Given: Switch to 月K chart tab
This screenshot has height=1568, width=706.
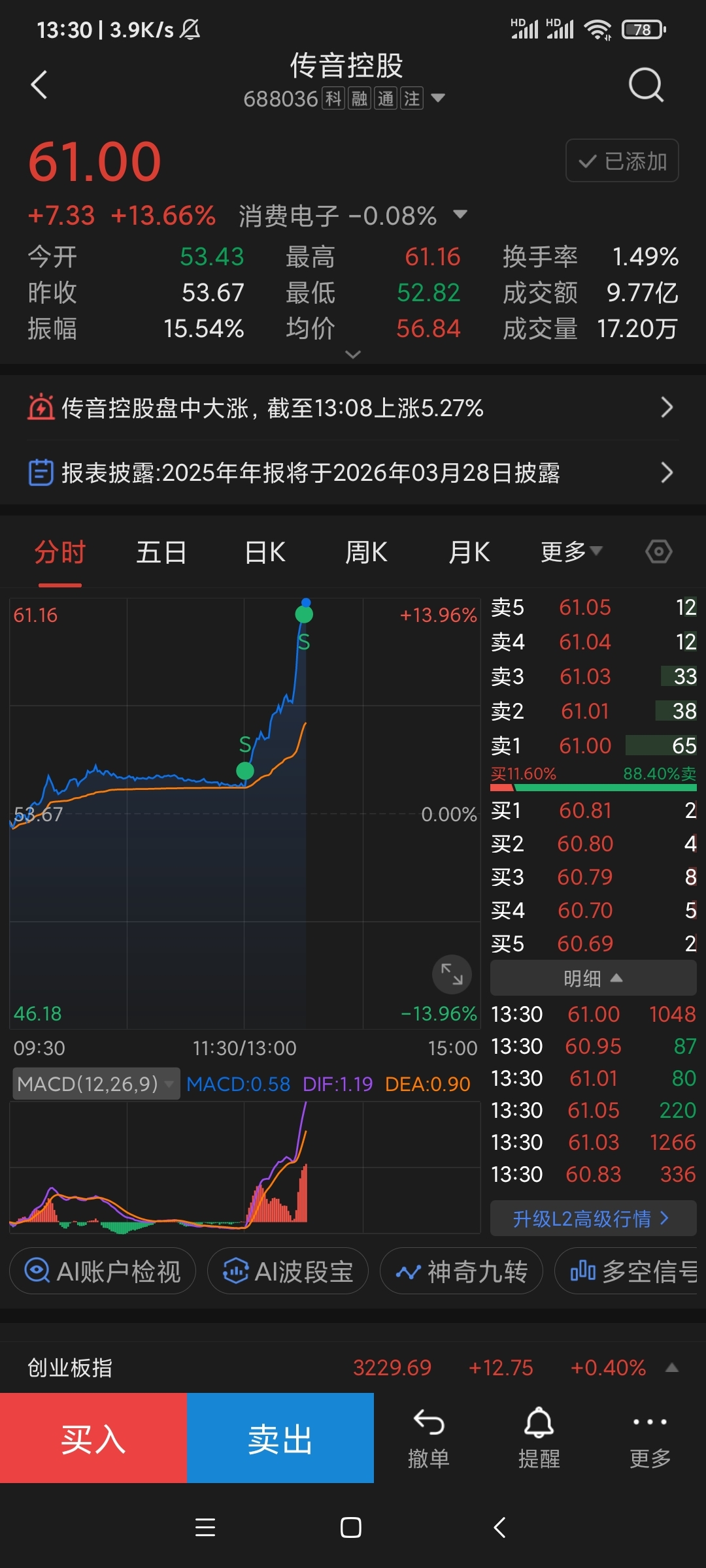Looking at the screenshot, I should [469, 553].
